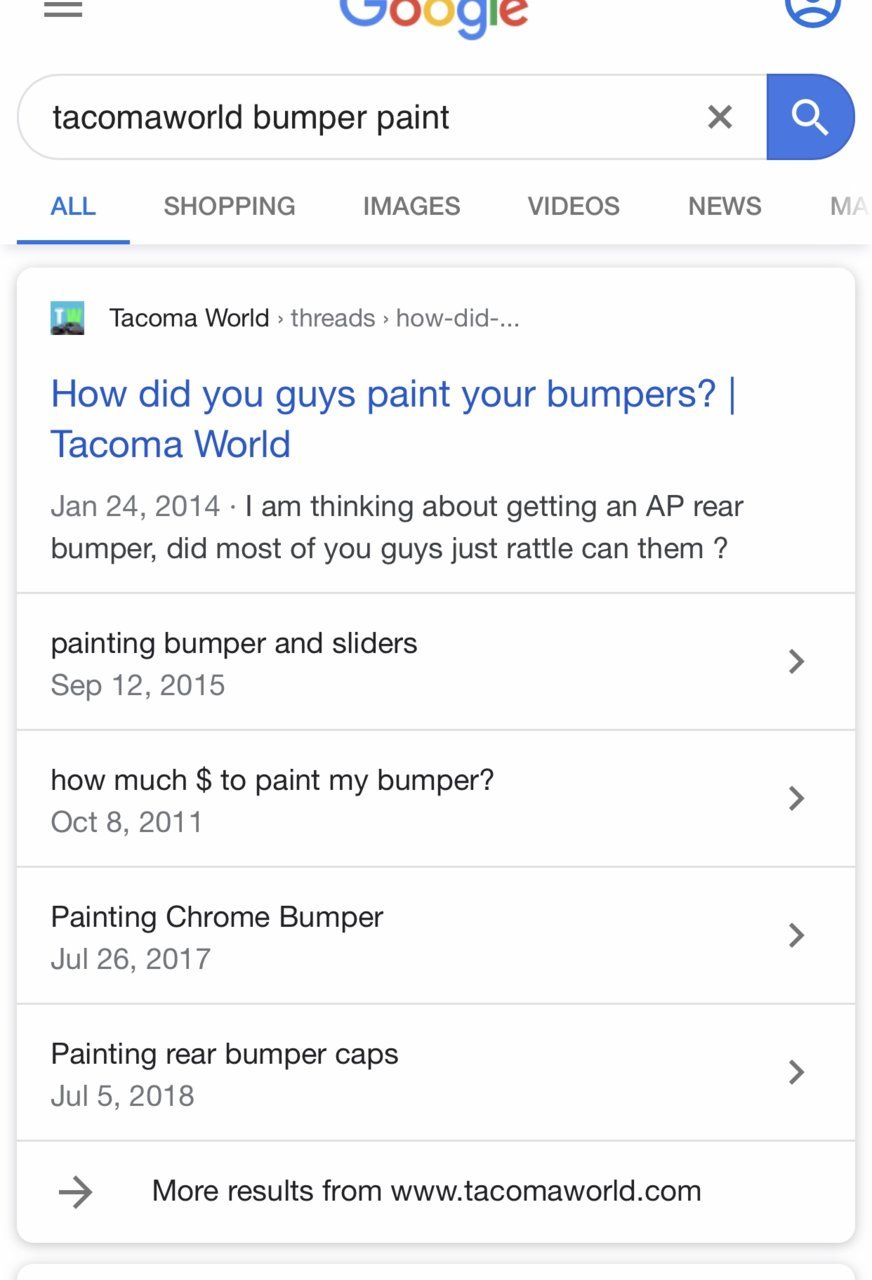Tap the 'Jul 5, 2018' date
872x1280 pixels.
(x=123, y=1097)
